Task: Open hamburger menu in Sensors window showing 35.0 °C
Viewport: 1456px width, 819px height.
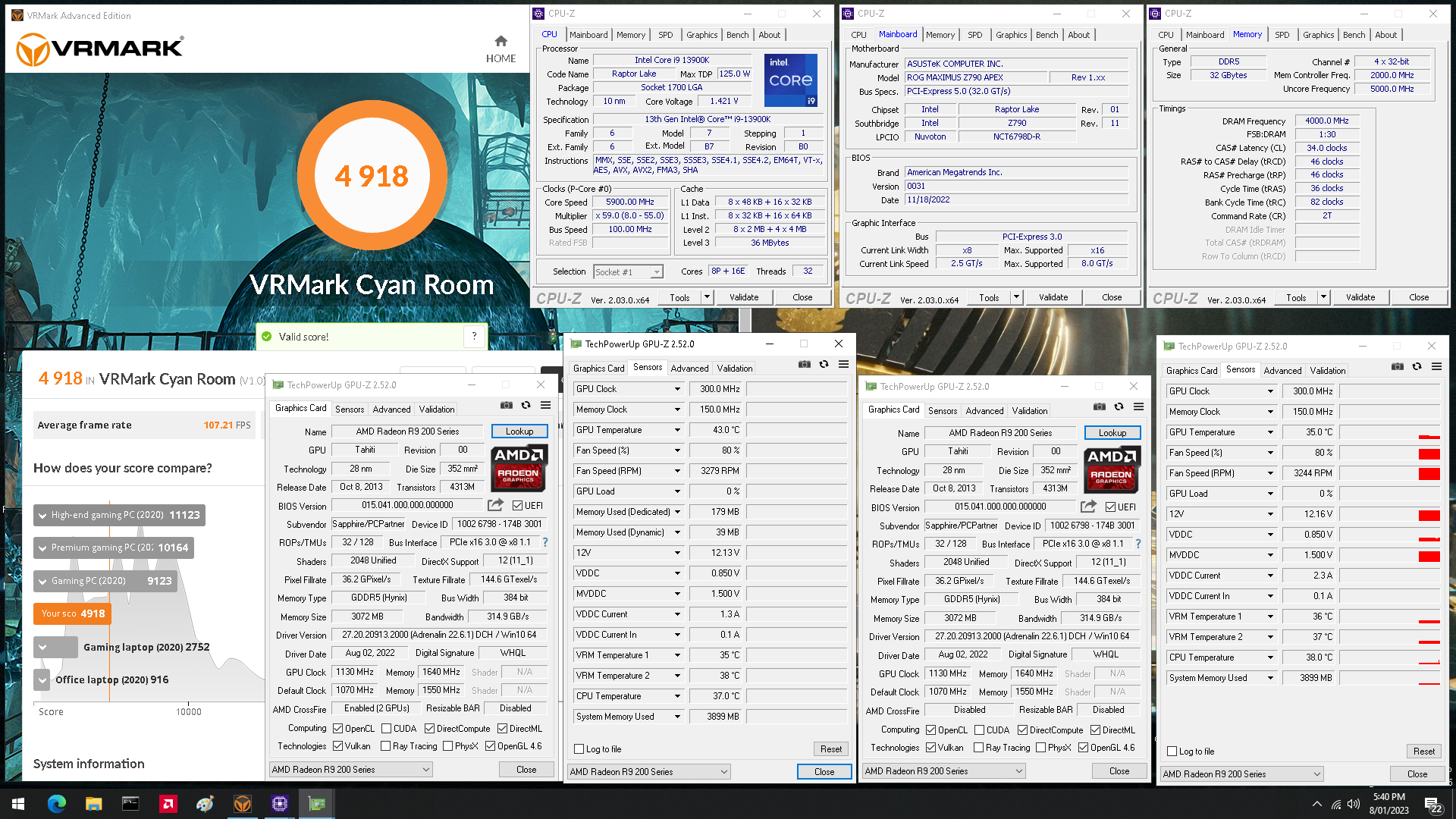Action: pos(1436,366)
